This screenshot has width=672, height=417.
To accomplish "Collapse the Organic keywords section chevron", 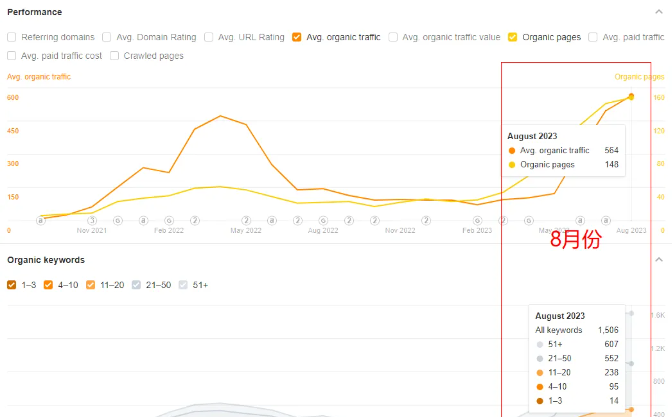I will click(659, 260).
